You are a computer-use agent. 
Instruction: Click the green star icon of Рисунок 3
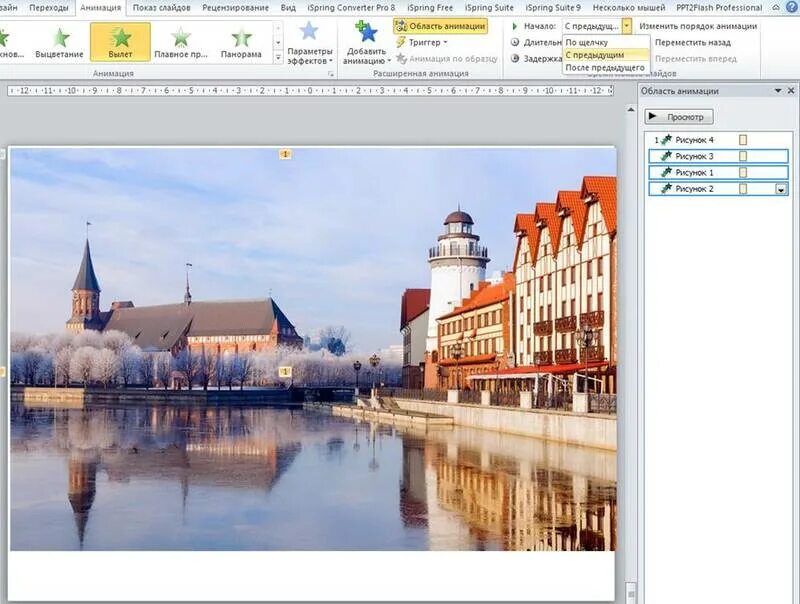coord(666,156)
